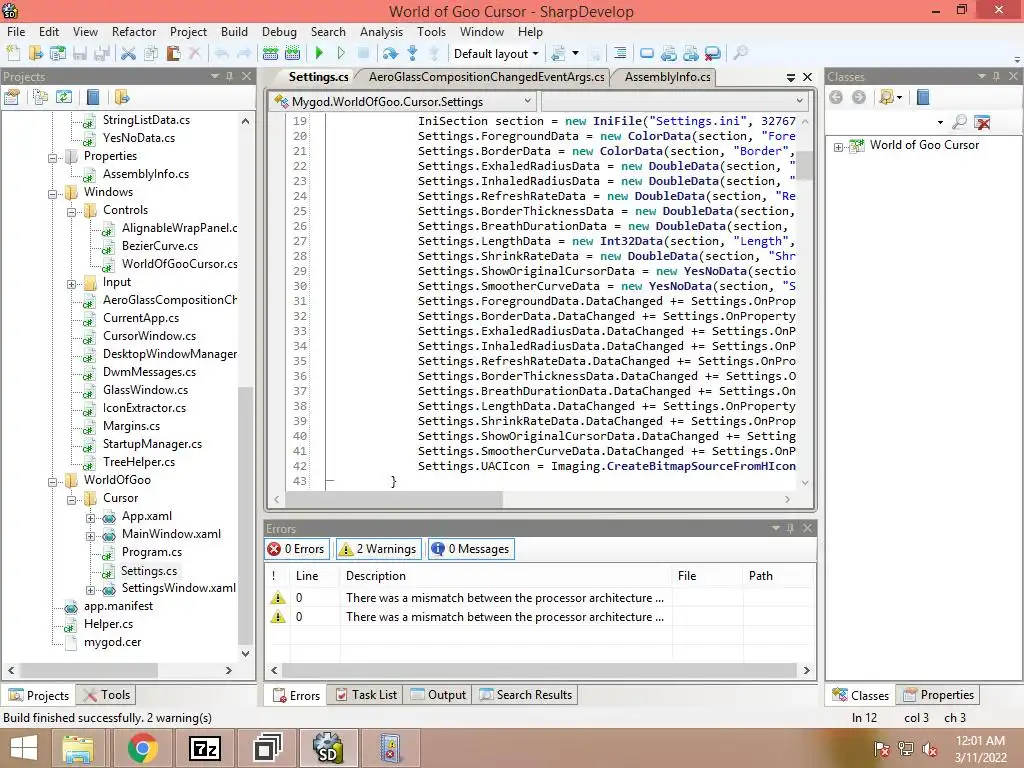Expand the MainWindow.xaml node

[x=91, y=536]
